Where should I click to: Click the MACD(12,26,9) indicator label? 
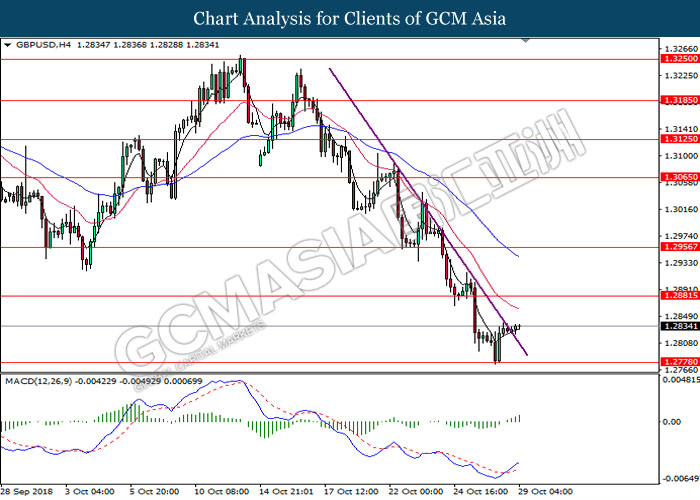(39, 381)
